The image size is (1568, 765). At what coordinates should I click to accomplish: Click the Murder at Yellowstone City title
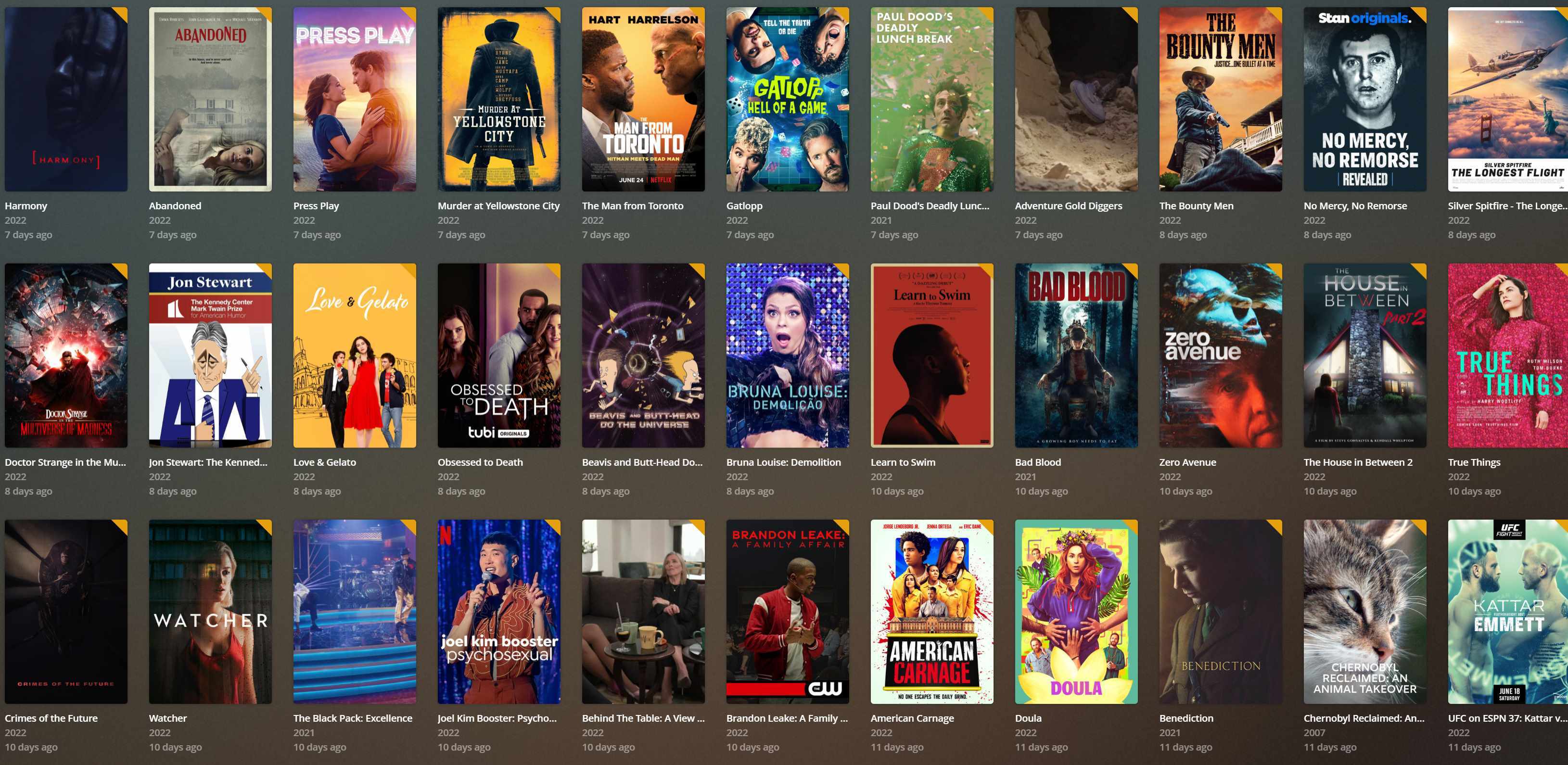(498, 206)
